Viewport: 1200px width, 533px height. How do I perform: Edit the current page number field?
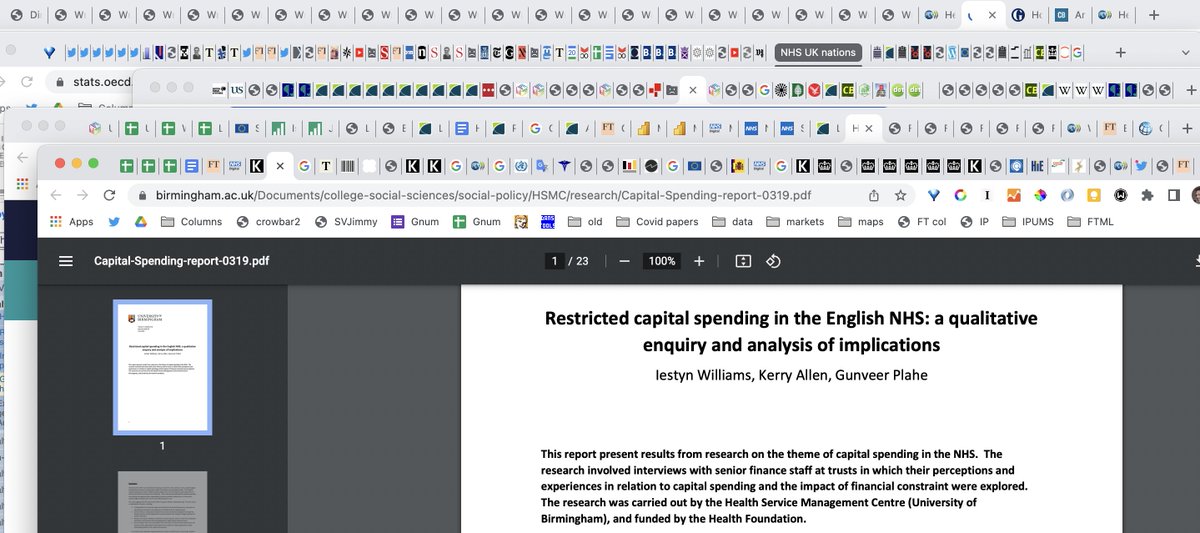554,261
